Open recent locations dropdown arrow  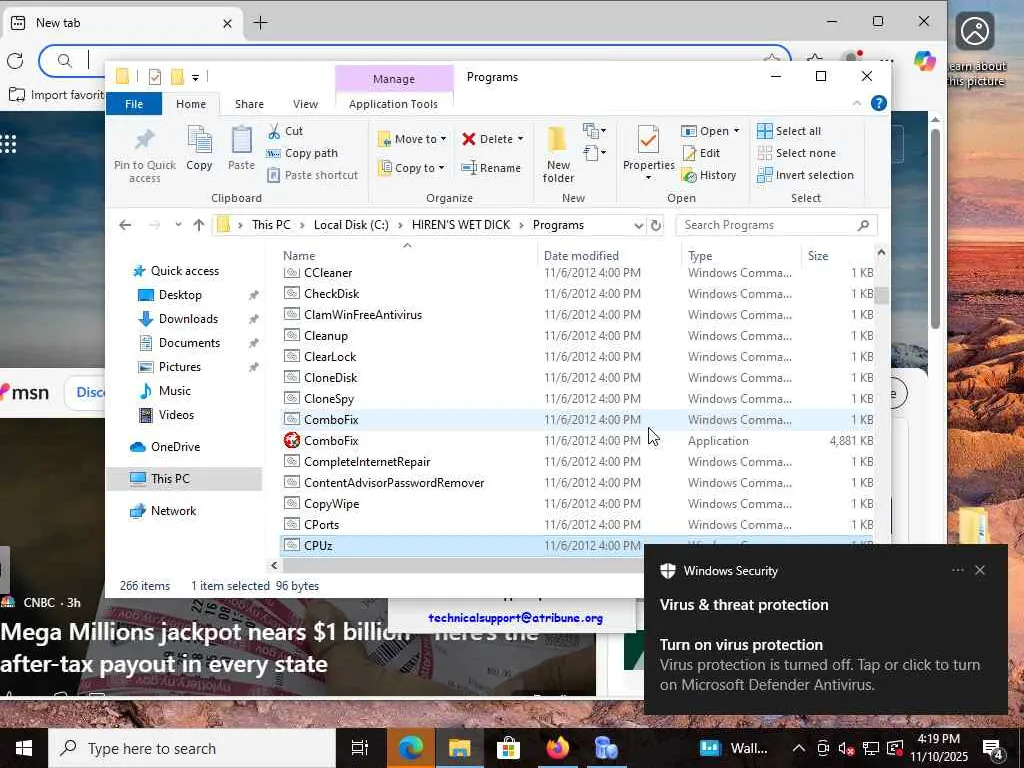[178, 225]
